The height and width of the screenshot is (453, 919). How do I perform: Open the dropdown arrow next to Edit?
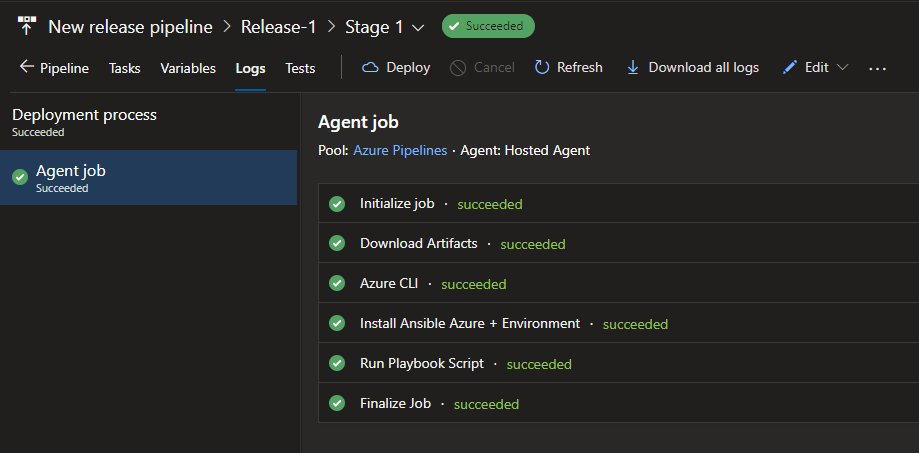842,67
